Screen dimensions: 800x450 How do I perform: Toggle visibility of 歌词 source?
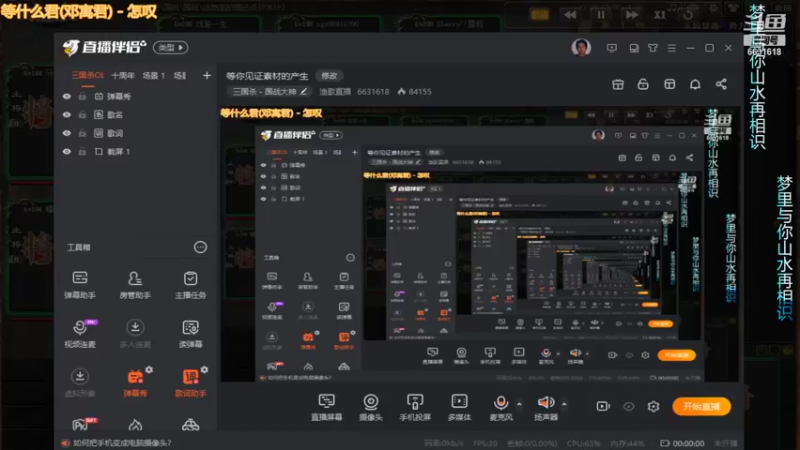[67, 133]
